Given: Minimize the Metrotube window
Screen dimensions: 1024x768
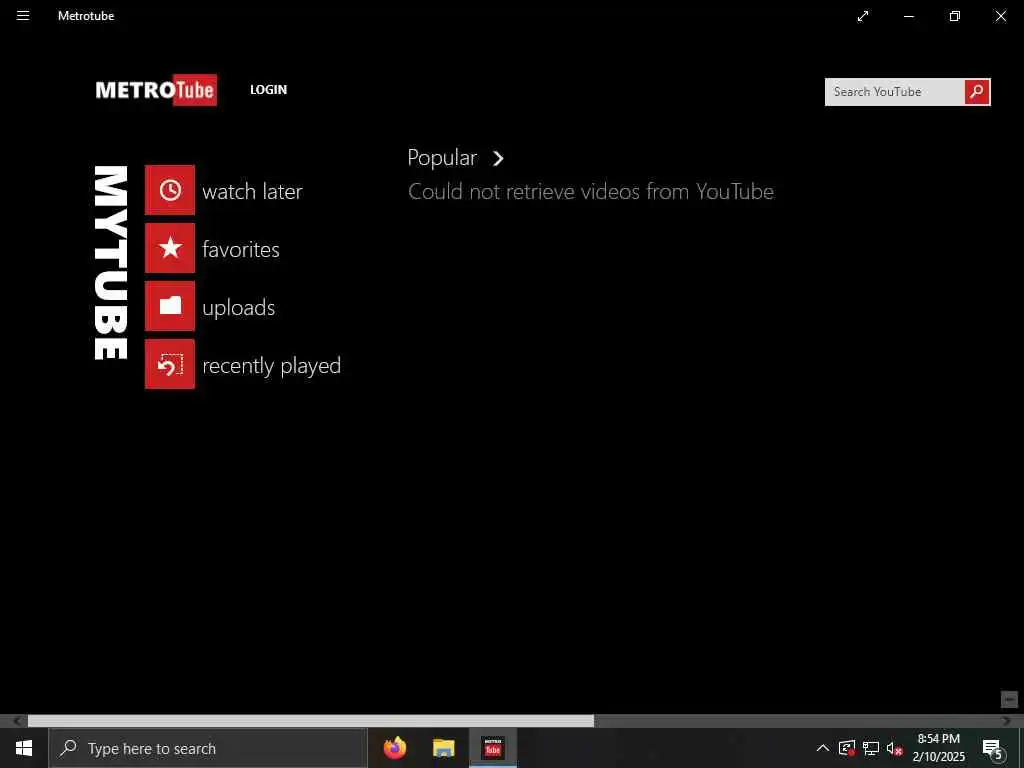Looking at the screenshot, I should pos(908,16).
